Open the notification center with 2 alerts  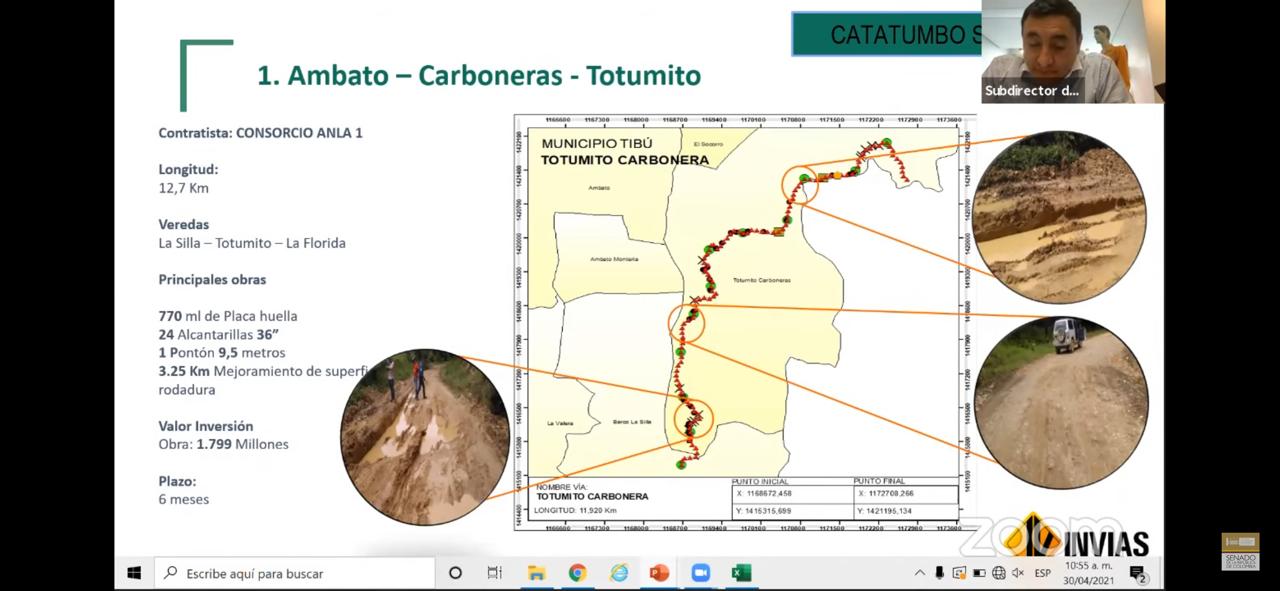pyautogui.click(x=1137, y=573)
